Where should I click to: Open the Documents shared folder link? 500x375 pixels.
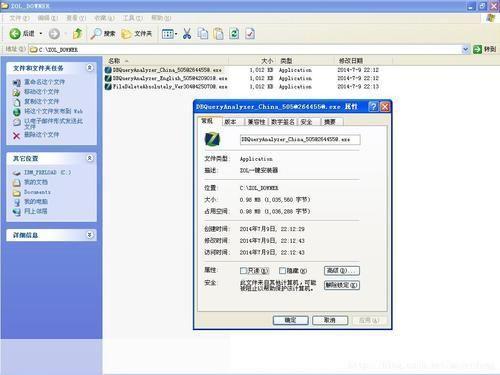pos(37,192)
